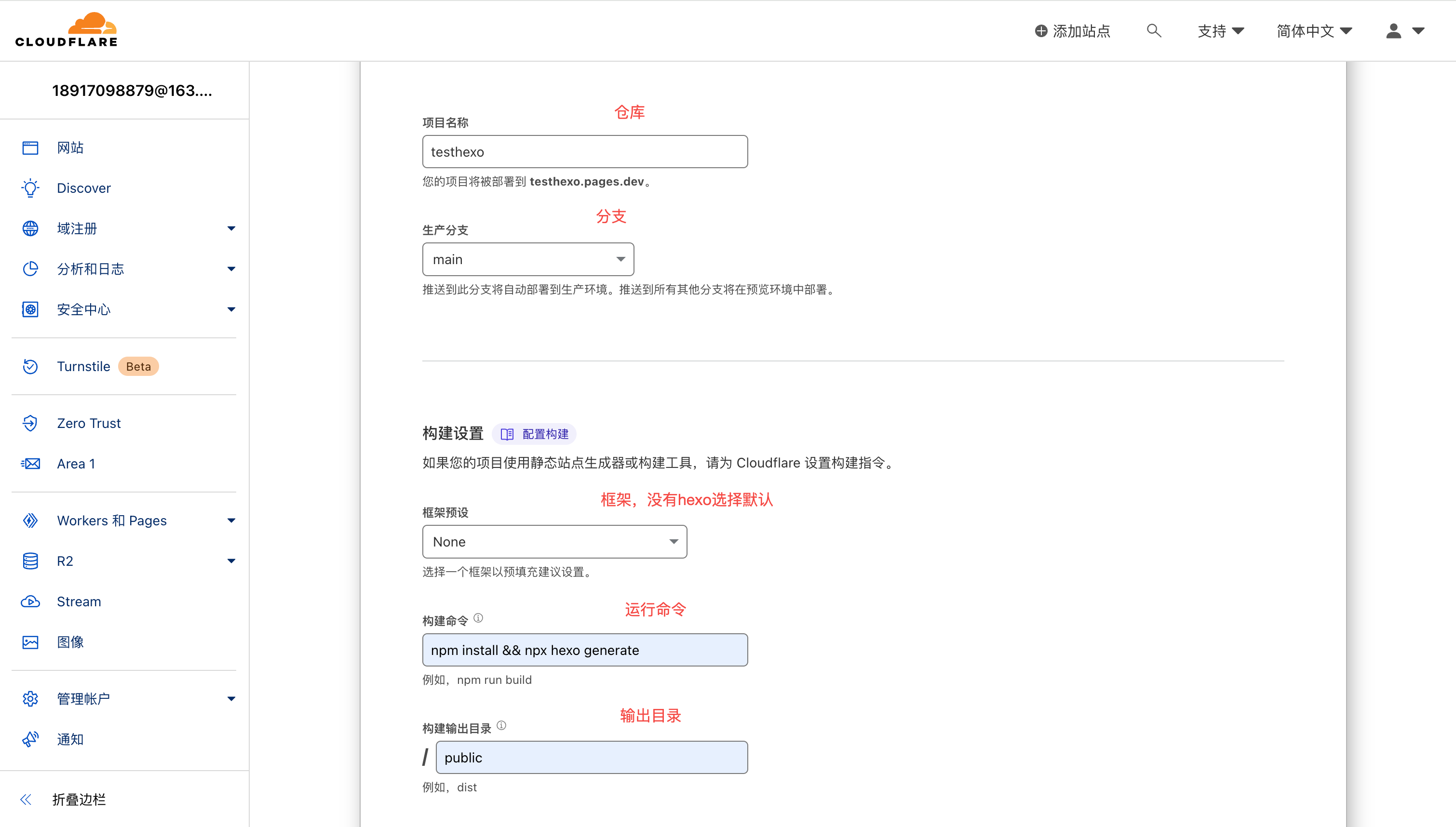
Task: Click info icon next to 构建命令
Action: point(478,618)
